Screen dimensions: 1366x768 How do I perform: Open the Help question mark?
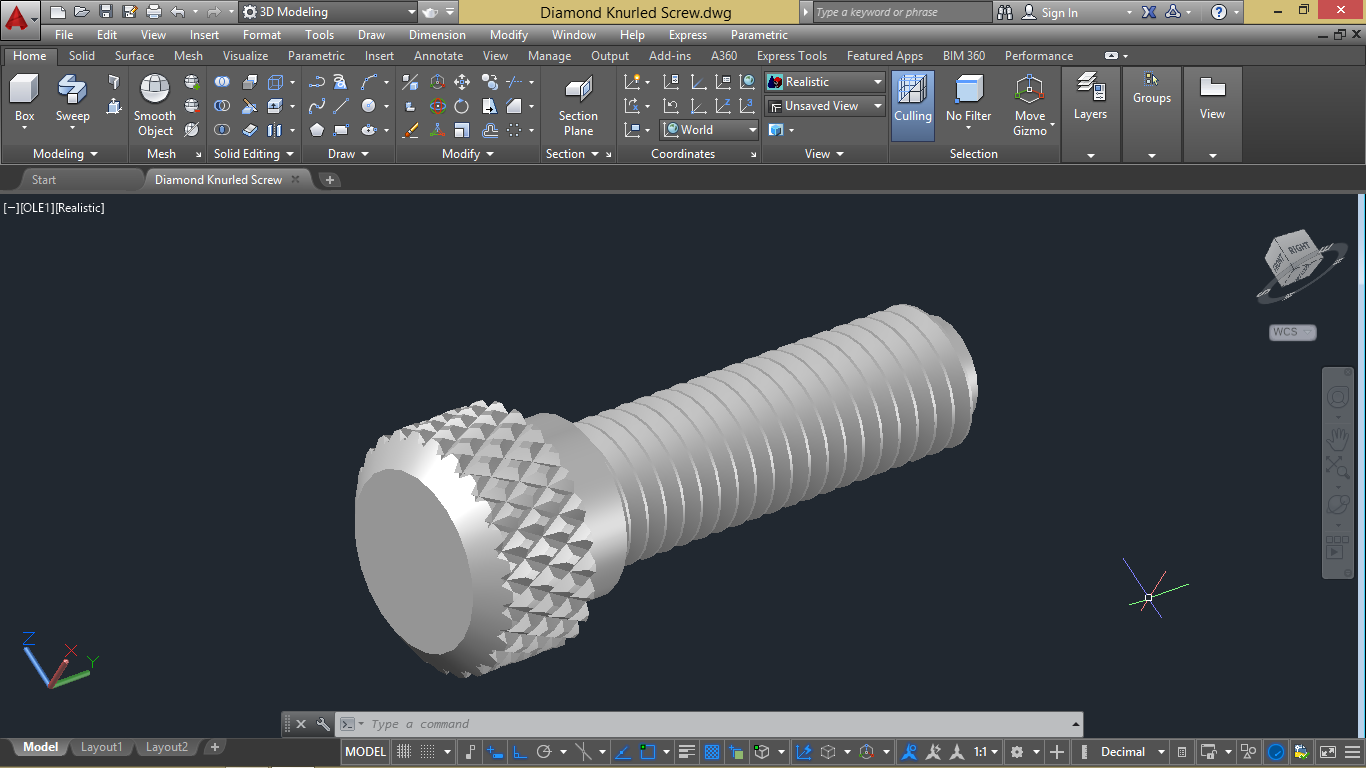click(x=1218, y=12)
